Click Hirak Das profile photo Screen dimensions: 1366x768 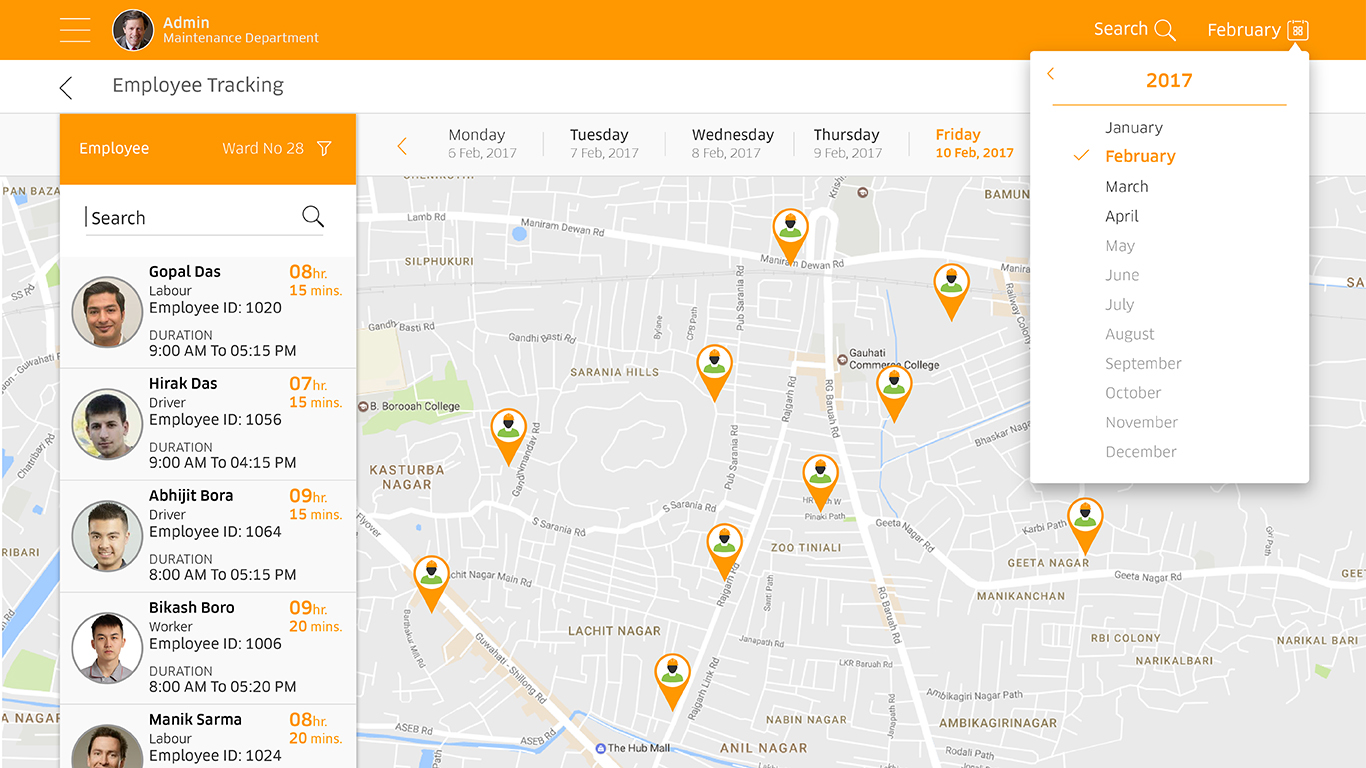pyautogui.click(x=107, y=424)
